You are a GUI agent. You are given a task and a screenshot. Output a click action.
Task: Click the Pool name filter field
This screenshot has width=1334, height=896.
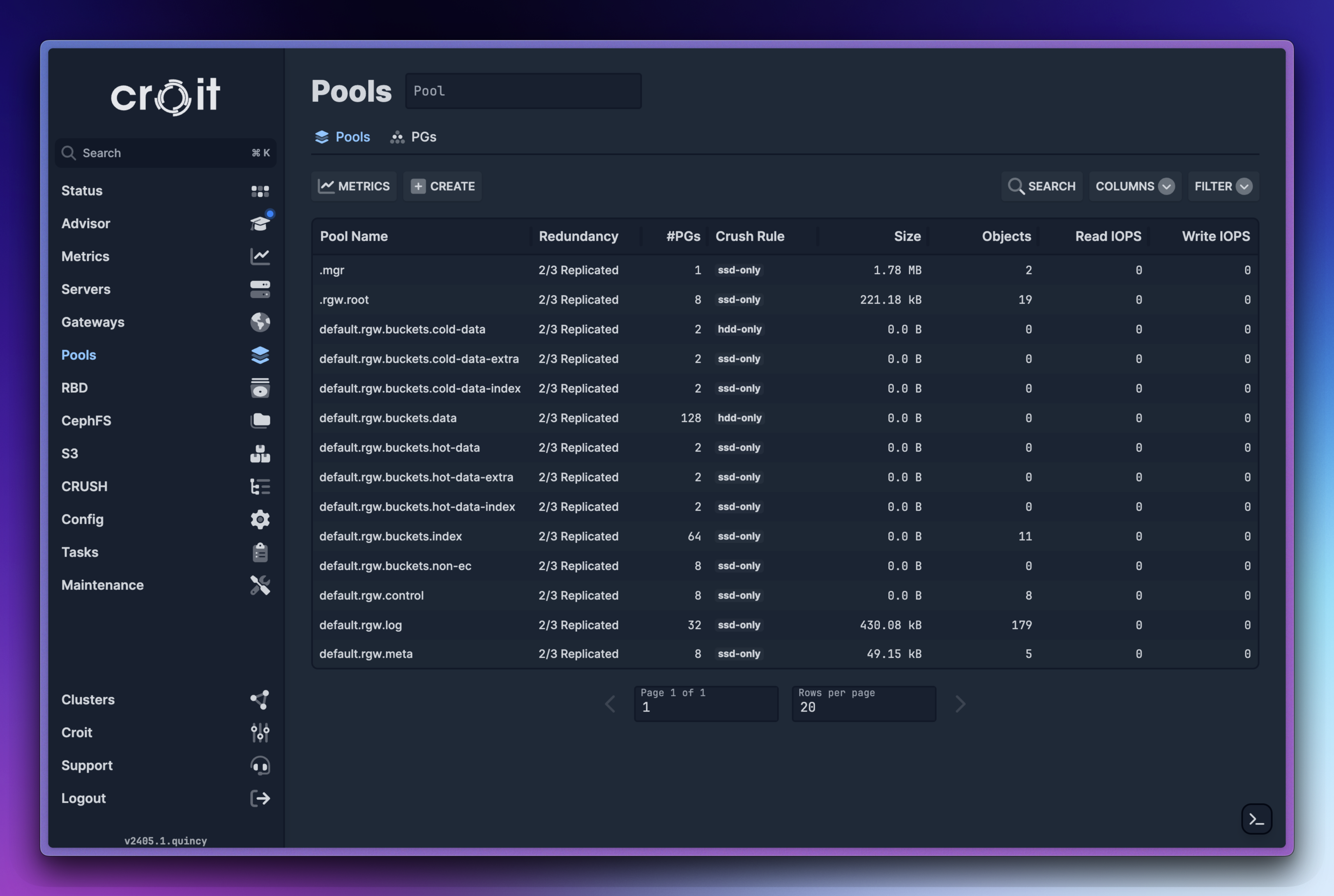pos(523,91)
